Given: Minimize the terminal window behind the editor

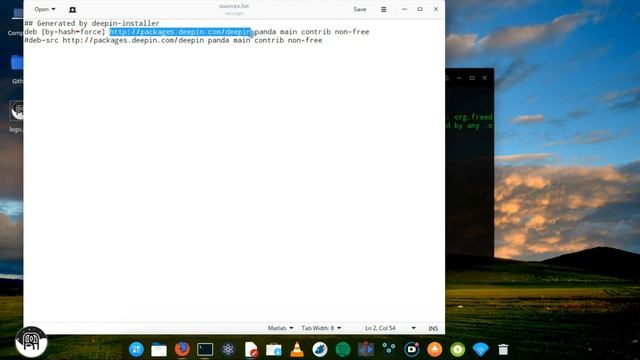Looking at the screenshot, I should (459, 78).
